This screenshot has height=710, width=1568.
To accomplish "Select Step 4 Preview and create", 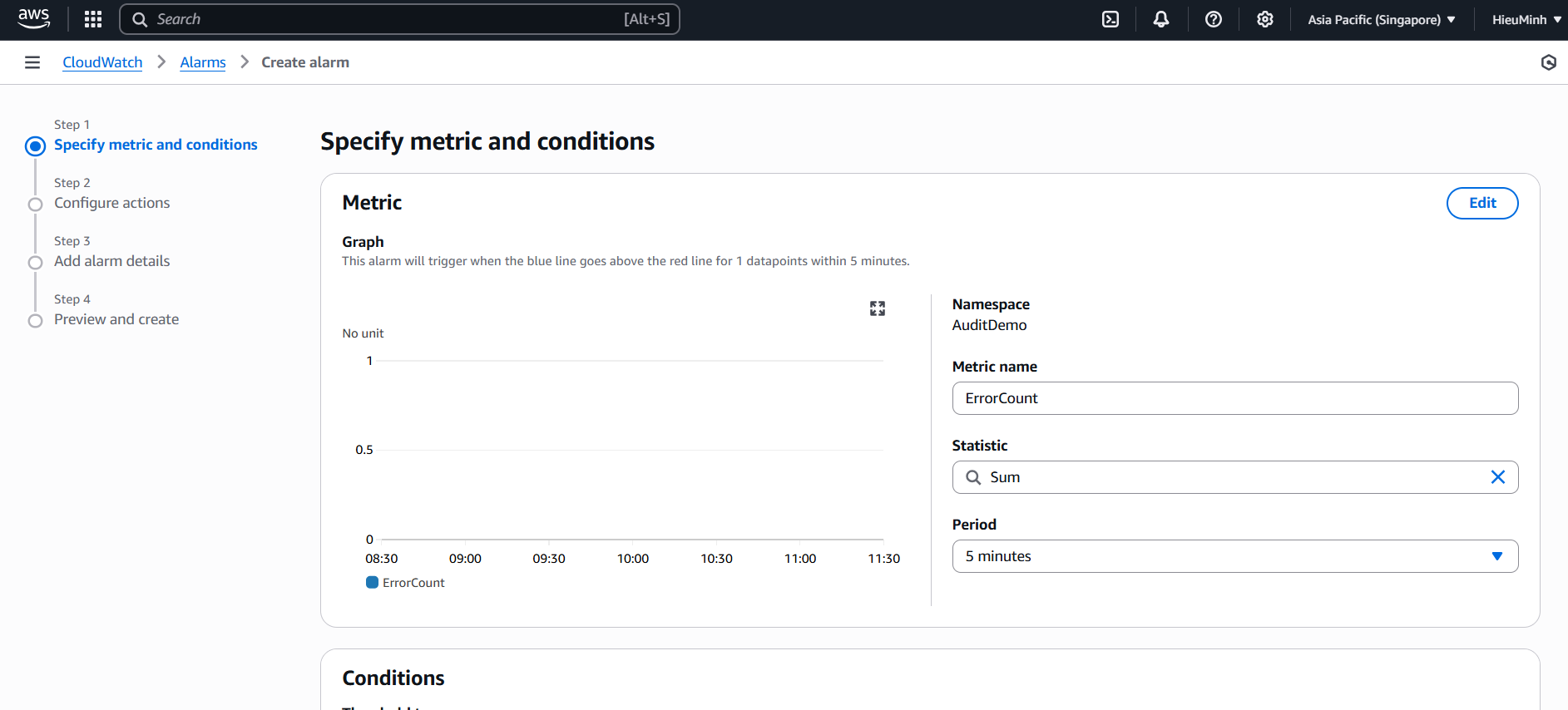I will click(x=116, y=319).
